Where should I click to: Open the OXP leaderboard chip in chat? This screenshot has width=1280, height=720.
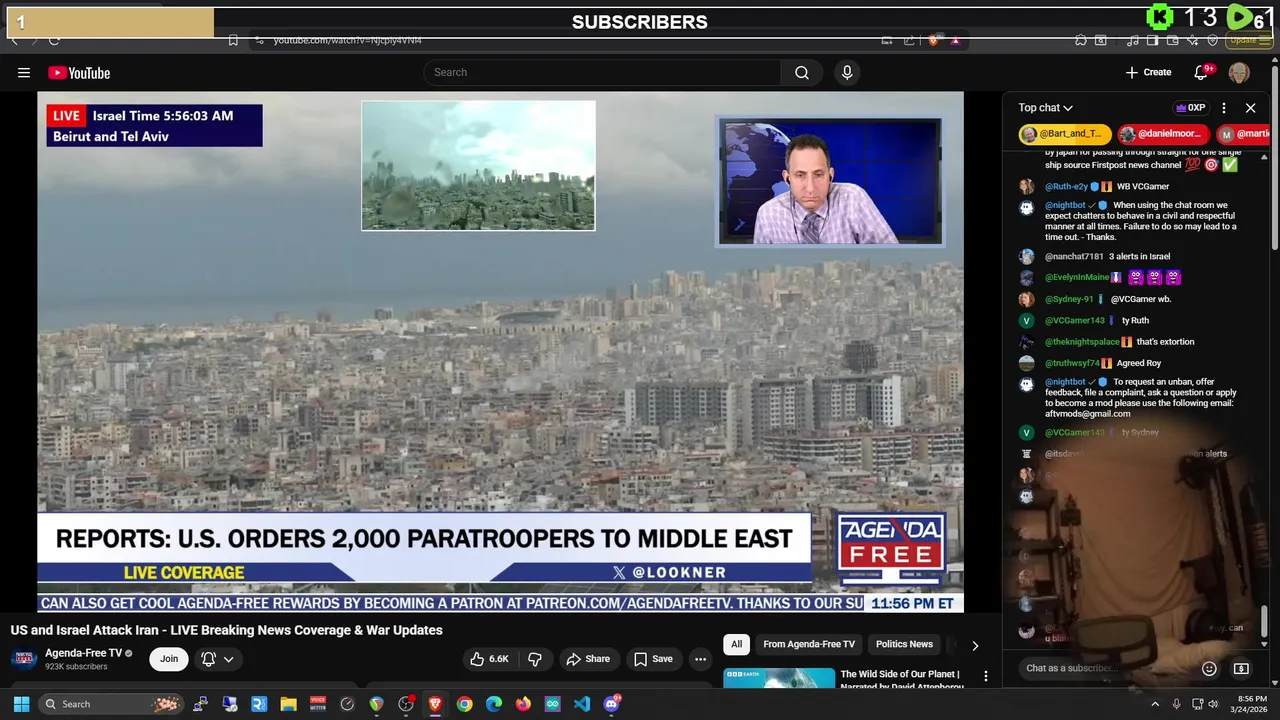(x=1190, y=108)
